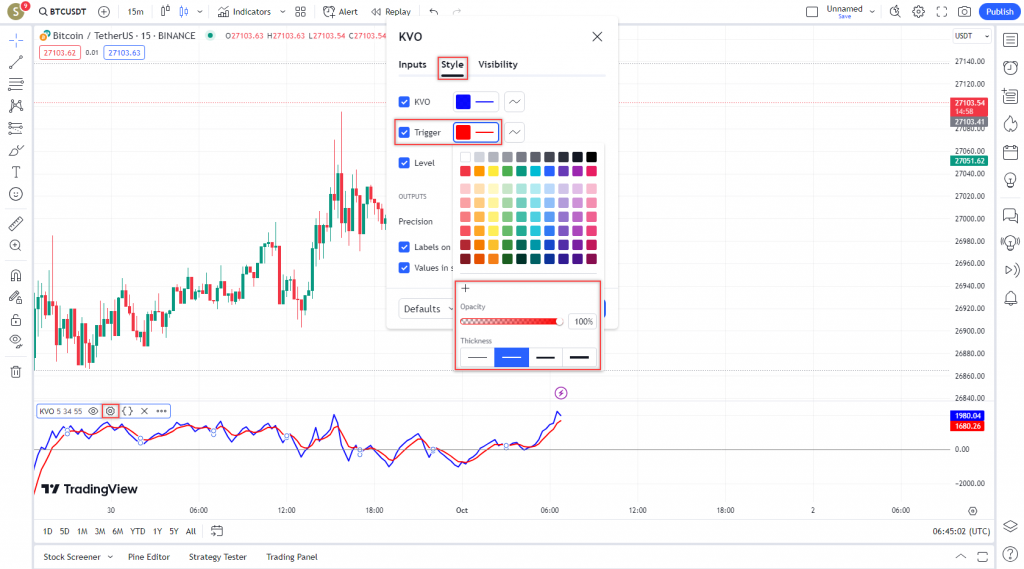
Task: Open the Unnamed layout dropdown arrow
Action: pyautogui.click(x=872, y=12)
